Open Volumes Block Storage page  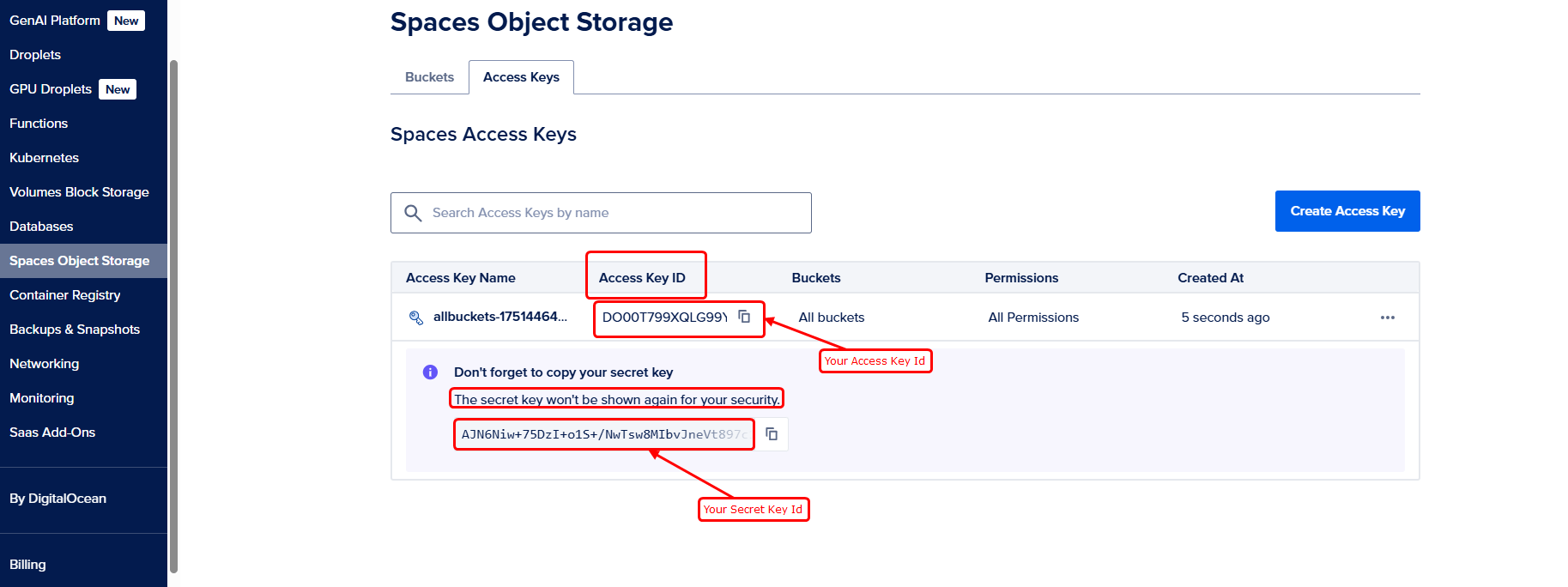pyautogui.click(x=79, y=192)
